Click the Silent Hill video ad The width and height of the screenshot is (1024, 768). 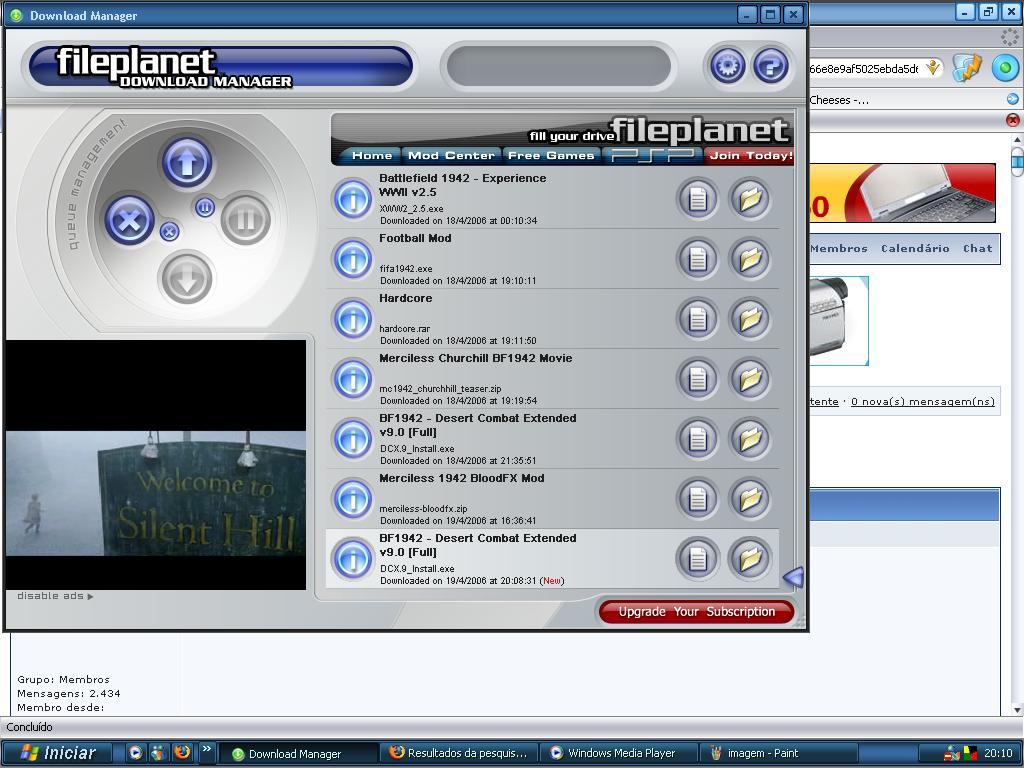point(155,464)
